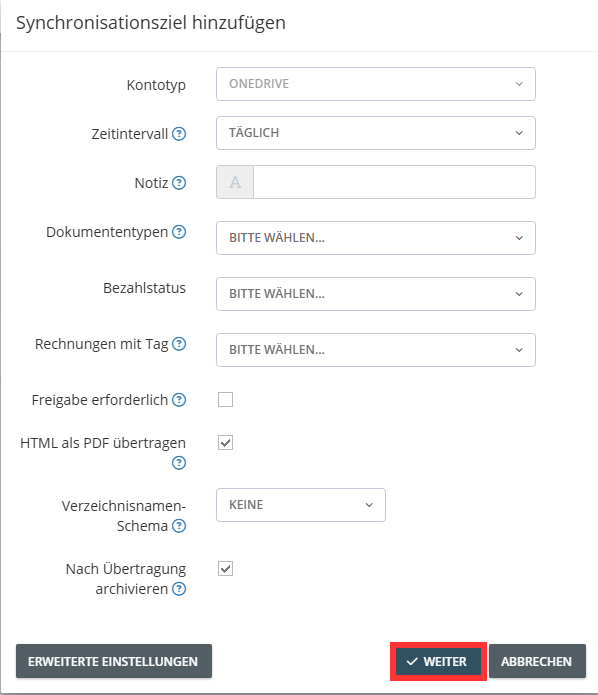Click help icon for Freigabe erforderlich
598x695 pixels.
coord(179,400)
